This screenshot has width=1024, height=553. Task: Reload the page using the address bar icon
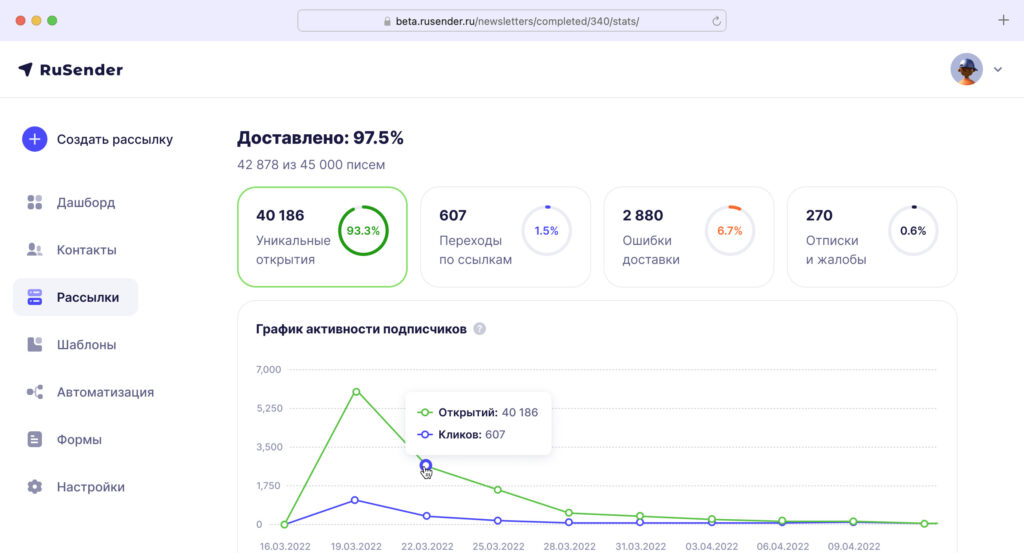(x=716, y=21)
